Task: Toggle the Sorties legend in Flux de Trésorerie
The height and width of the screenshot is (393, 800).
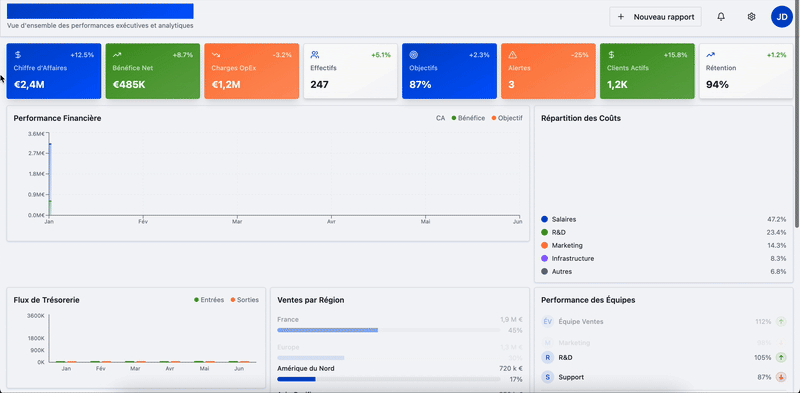Action: [x=244, y=300]
